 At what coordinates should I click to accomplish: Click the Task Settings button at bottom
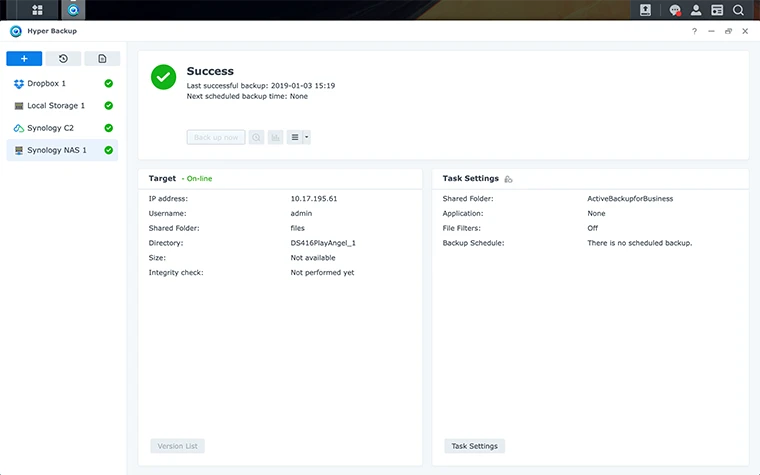click(474, 446)
